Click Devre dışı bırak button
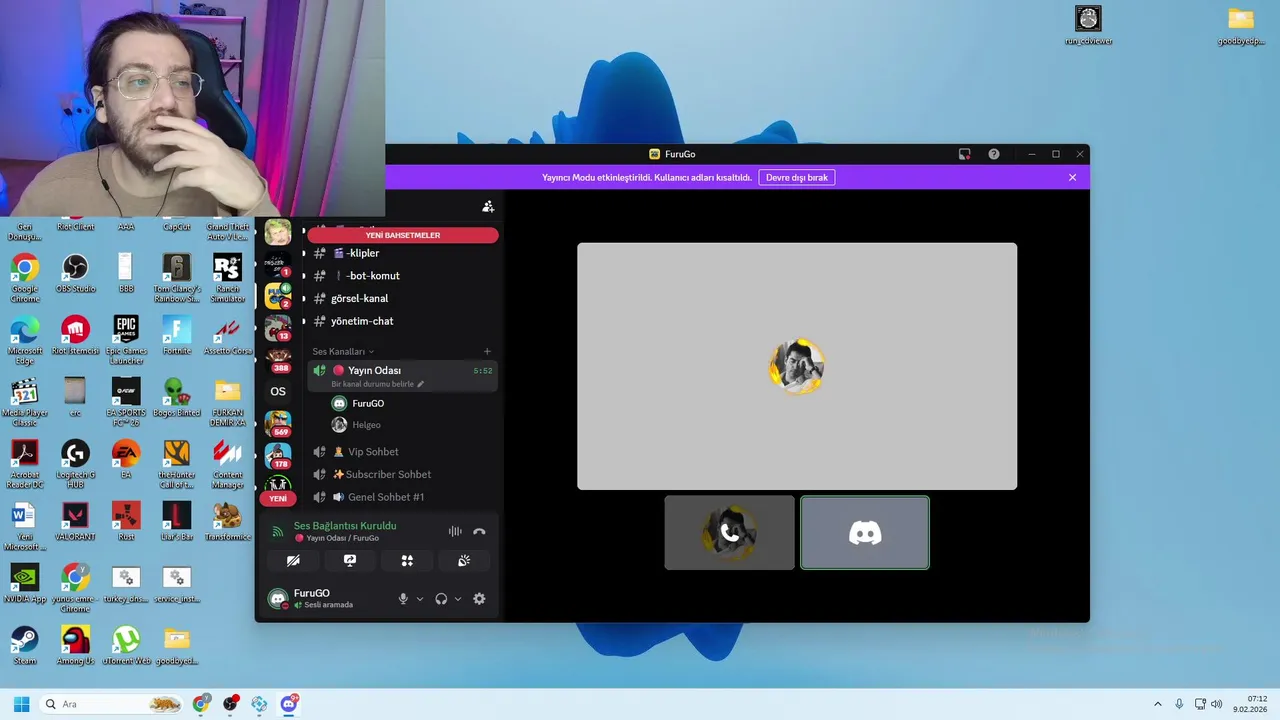The height and width of the screenshot is (720, 1280). pyautogui.click(x=797, y=177)
